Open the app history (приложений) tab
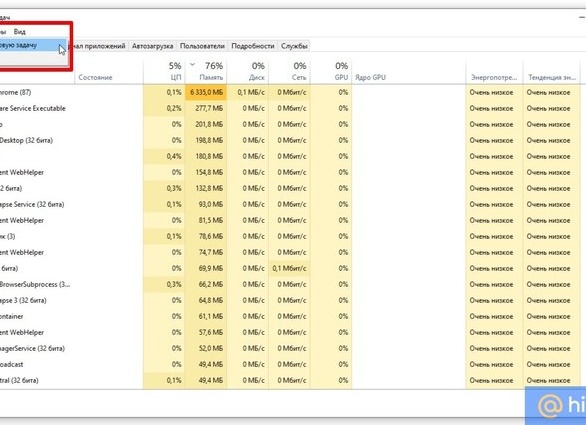This screenshot has width=586, height=425. pyautogui.click(x=98, y=46)
